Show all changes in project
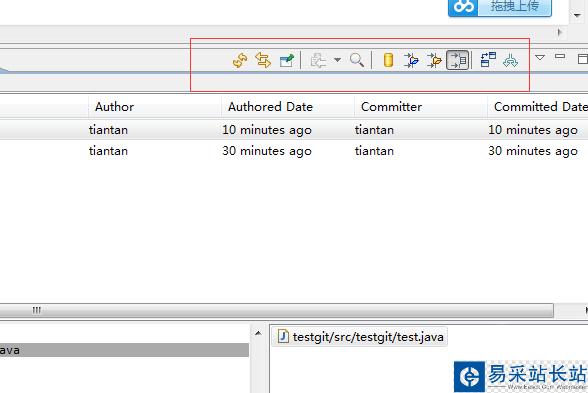The height and width of the screenshot is (393, 588). 411,60
